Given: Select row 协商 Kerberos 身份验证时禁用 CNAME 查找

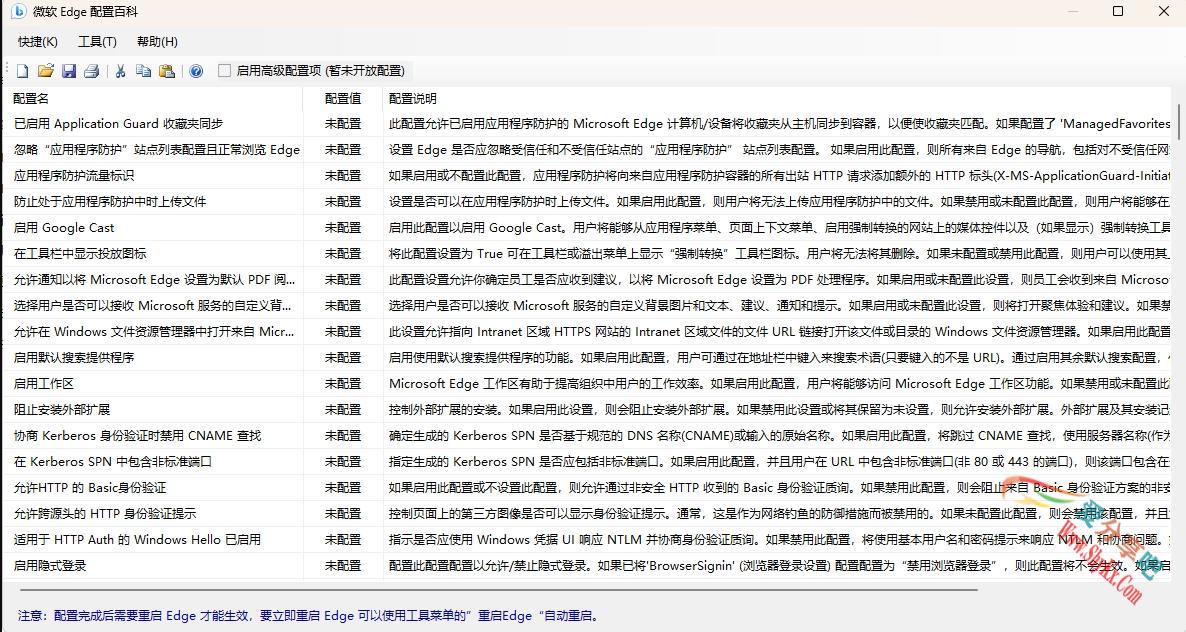Looking at the screenshot, I should pyautogui.click(x=587, y=435).
